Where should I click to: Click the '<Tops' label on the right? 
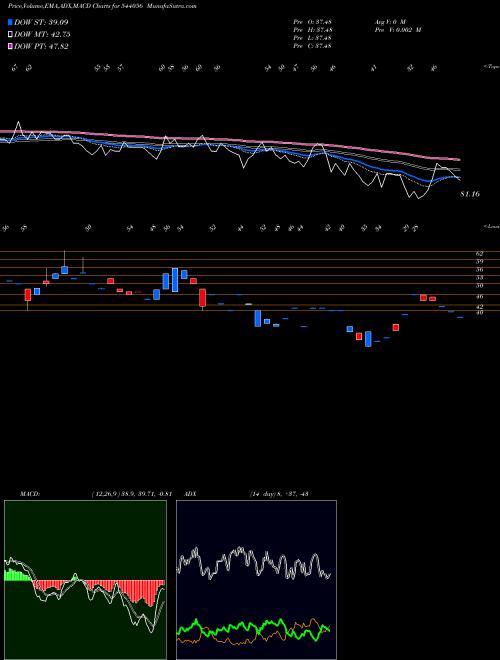pyautogui.click(x=491, y=67)
